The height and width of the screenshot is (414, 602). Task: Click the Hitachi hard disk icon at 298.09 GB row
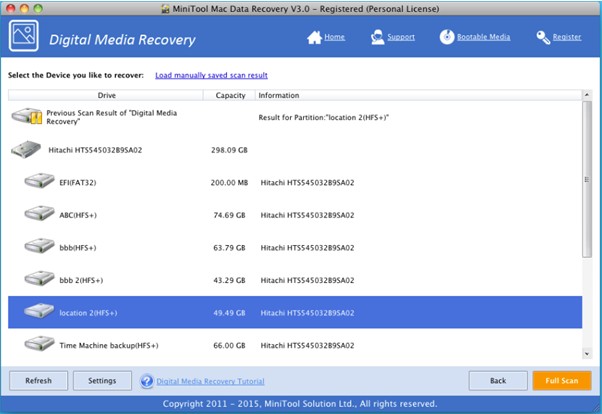pos(26,149)
